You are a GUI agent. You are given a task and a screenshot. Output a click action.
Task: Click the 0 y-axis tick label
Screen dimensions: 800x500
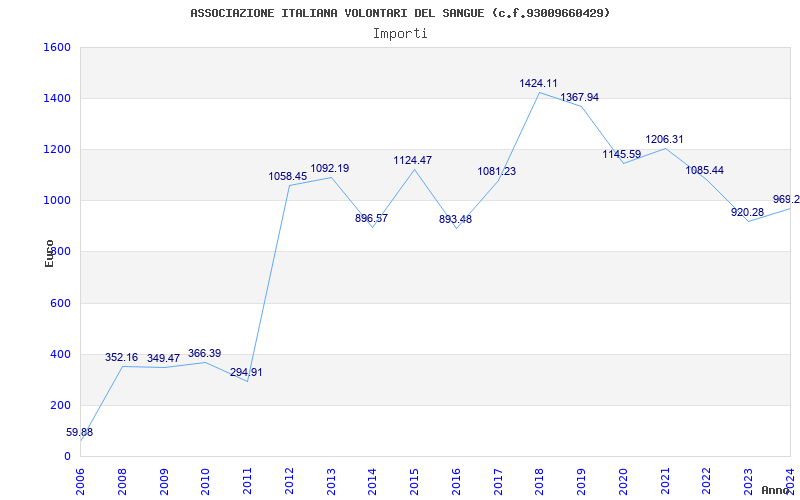pyautogui.click(x=67, y=456)
